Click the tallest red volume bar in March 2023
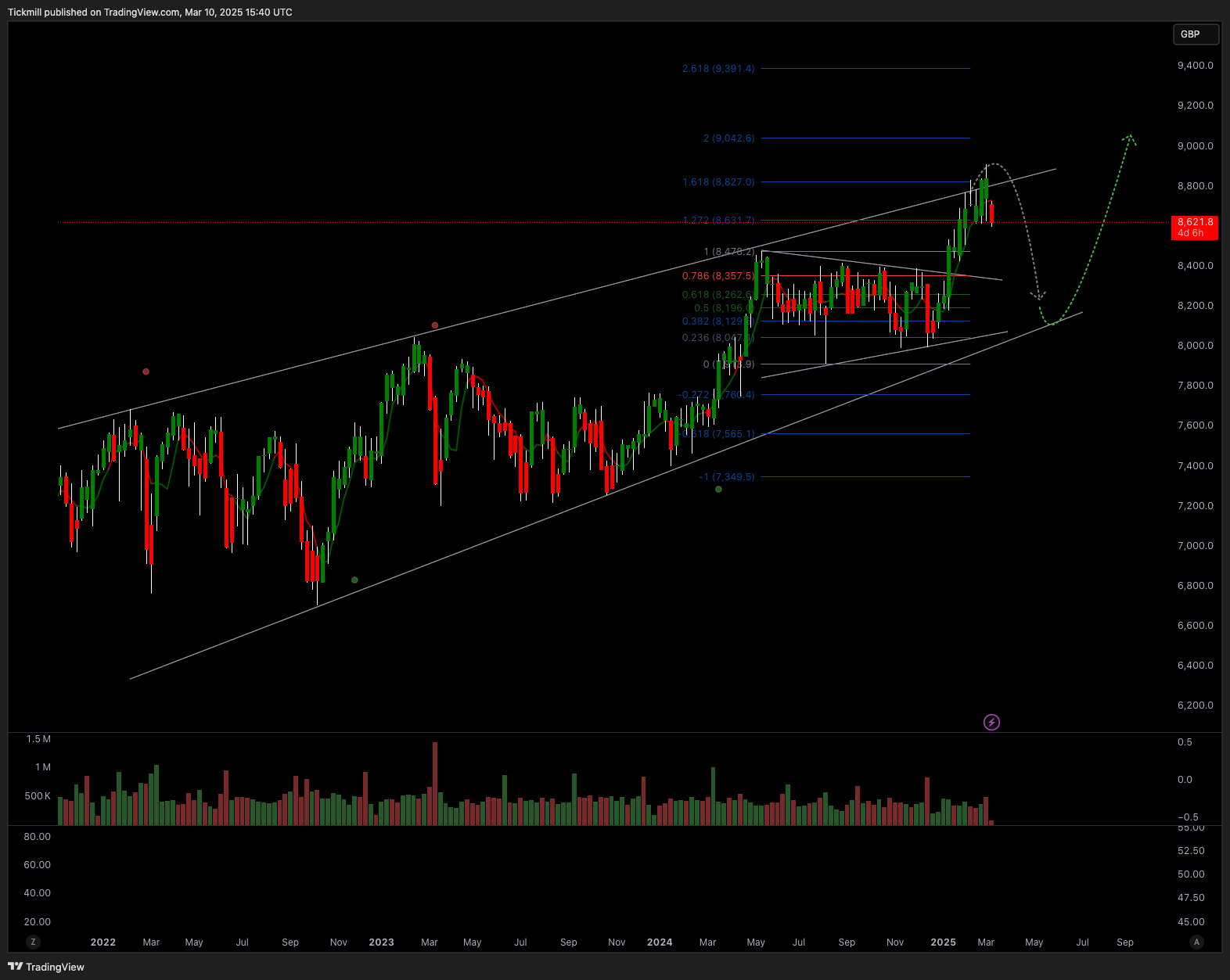This screenshot has width=1230, height=980. coord(435,784)
